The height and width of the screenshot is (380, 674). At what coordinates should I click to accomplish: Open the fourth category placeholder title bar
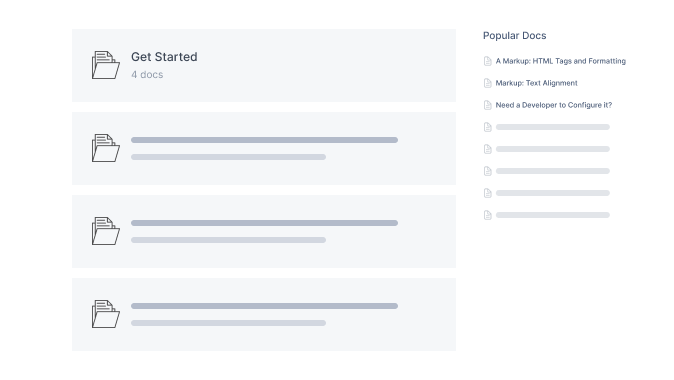coord(264,306)
